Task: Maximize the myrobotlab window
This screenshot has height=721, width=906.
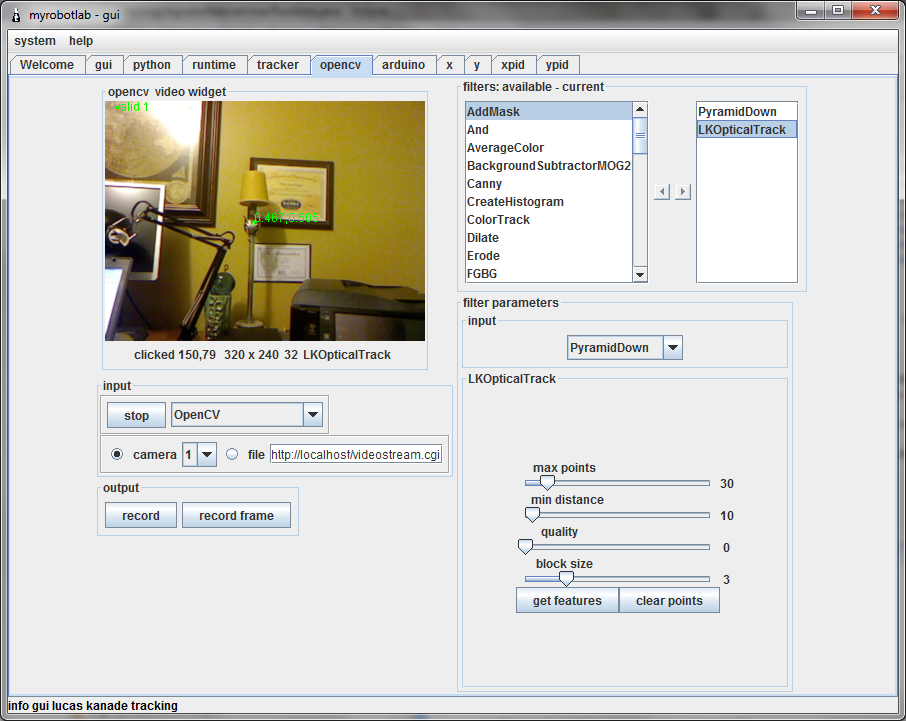Action: pyautogui.click(x=837, y=10)
